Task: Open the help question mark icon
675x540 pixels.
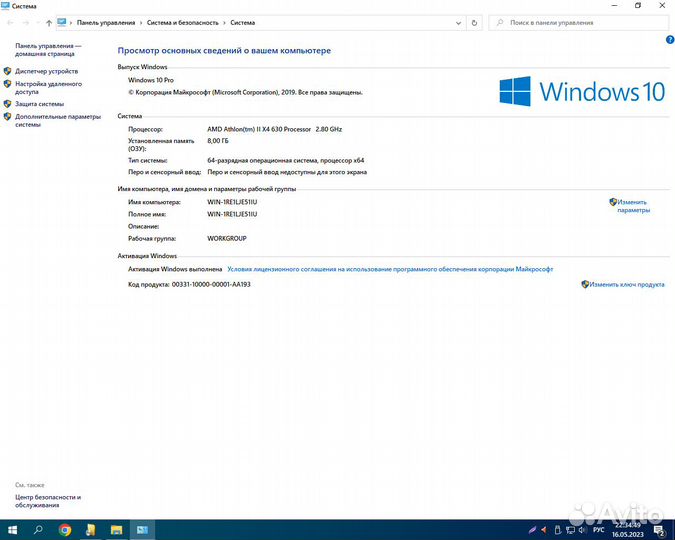Action: 670,40
